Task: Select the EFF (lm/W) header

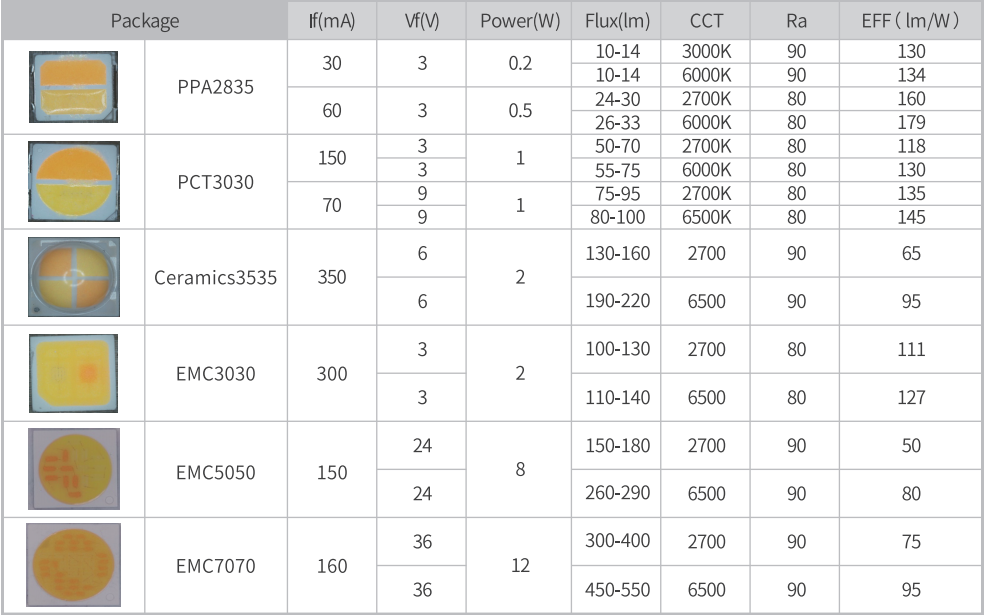Action: click(911, 20)
